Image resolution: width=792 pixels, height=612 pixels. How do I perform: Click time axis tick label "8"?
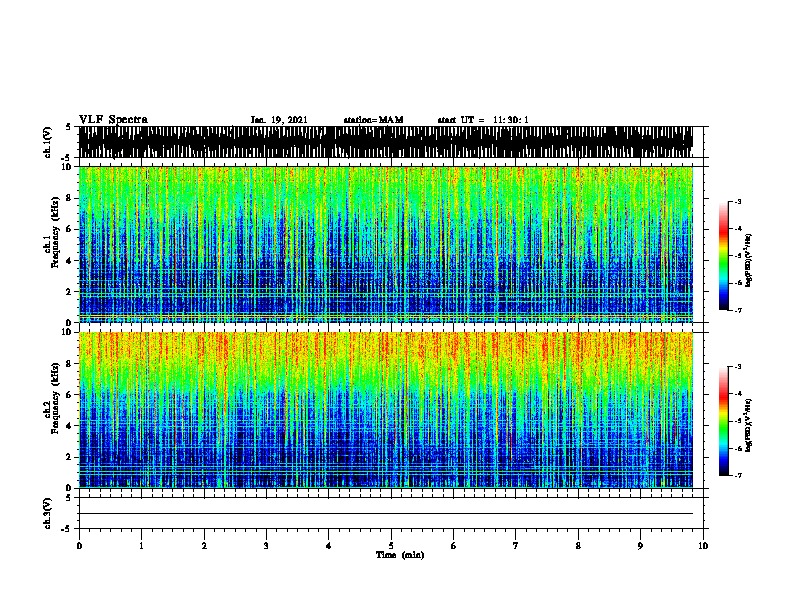pyautogui.click(x=578, y=546)
